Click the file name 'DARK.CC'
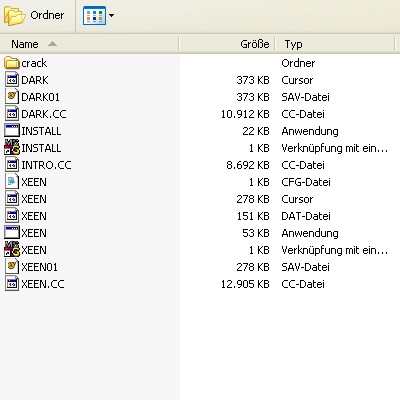400x400 pixels. pyautogui.click(x=44, y=114)
